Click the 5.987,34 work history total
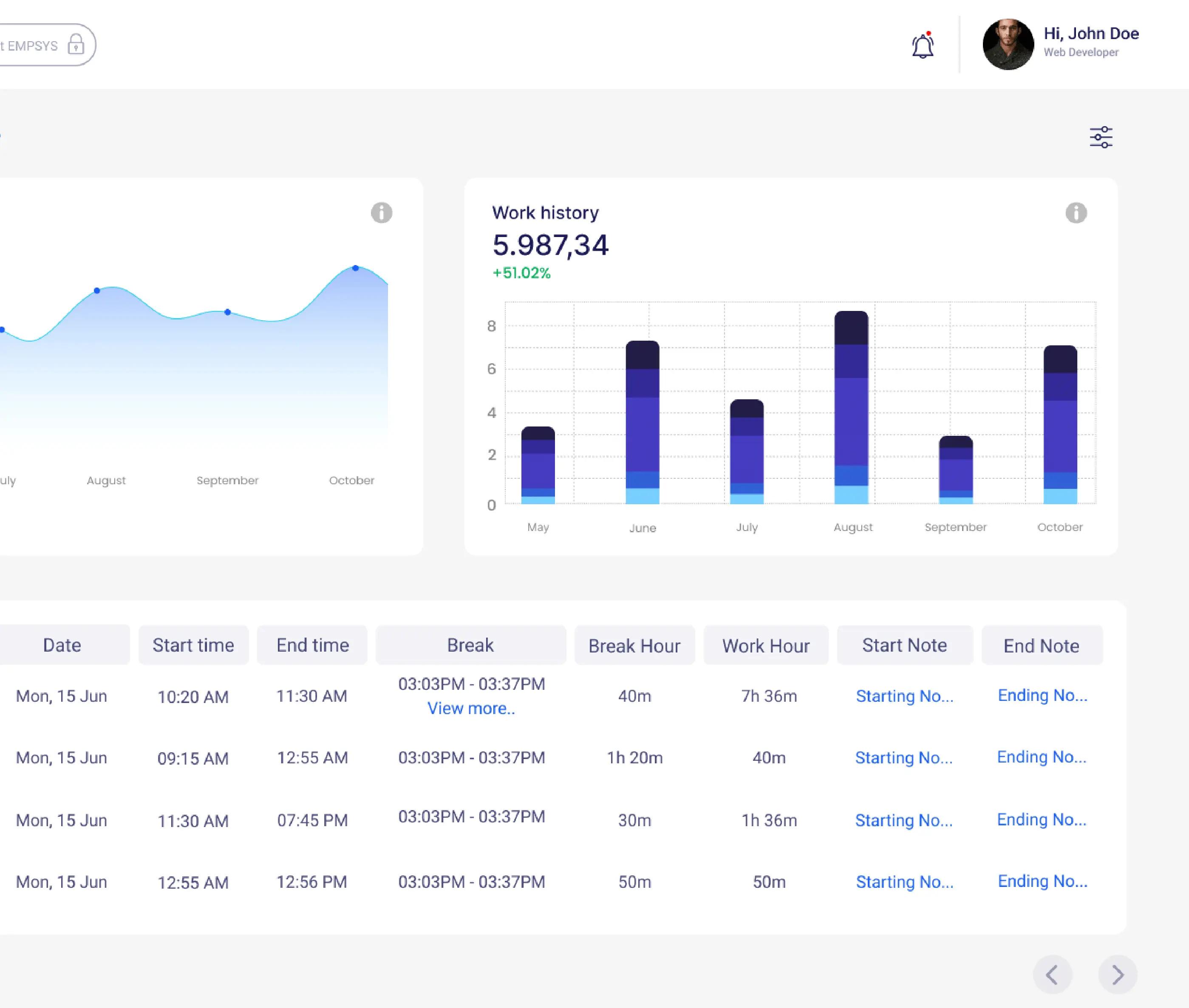This screenshot has width=1189, height=1008. [x=550, y=245]
